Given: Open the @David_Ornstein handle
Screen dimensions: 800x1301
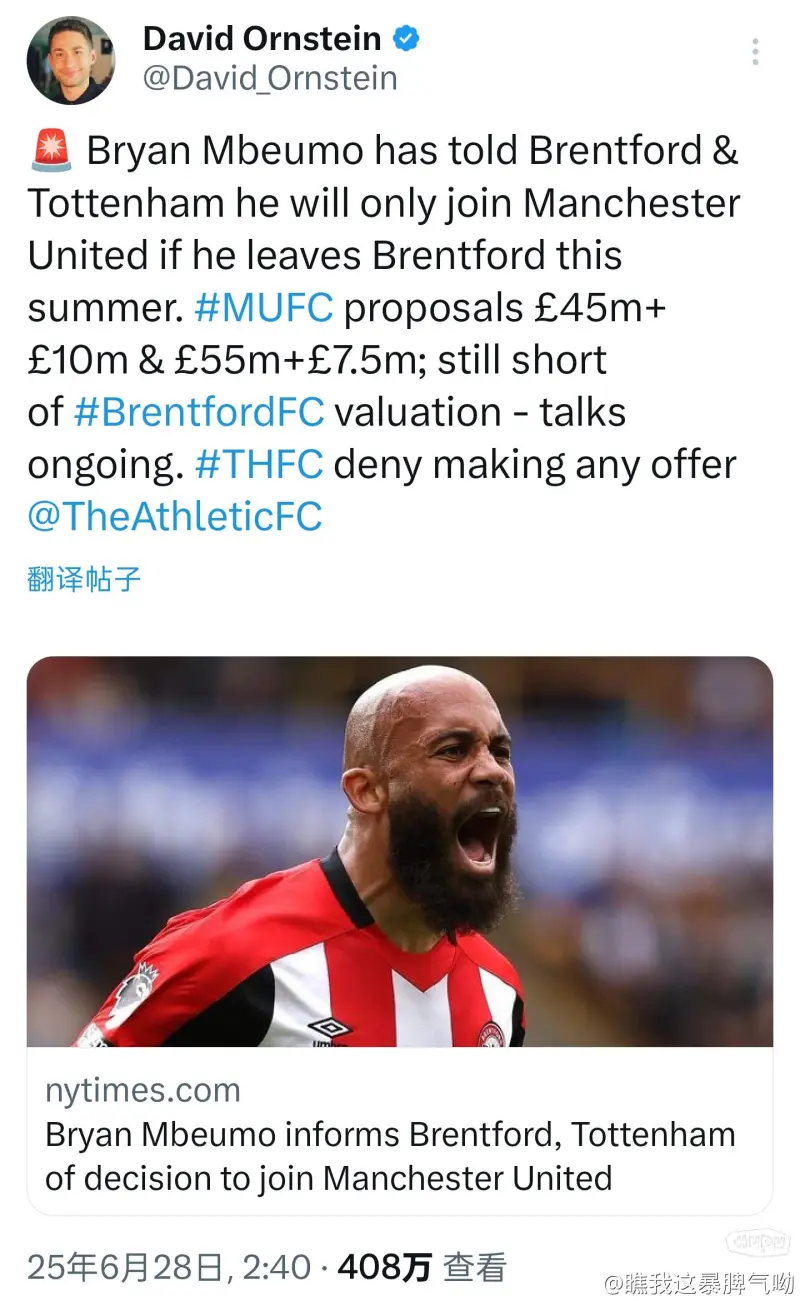Looking at the screenshot, I should [x=270, y=78].
